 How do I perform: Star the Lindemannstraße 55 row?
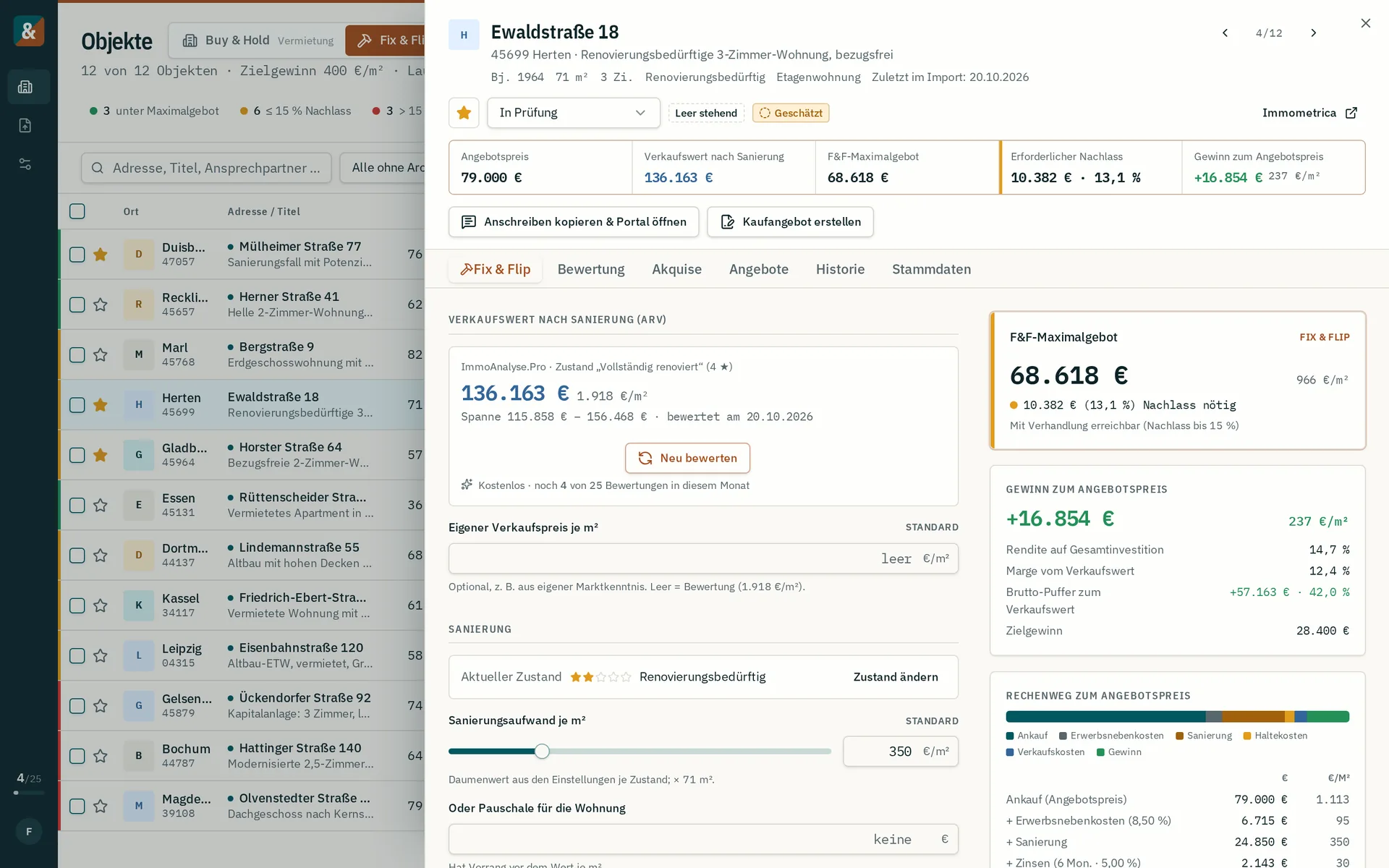(101, 556)
